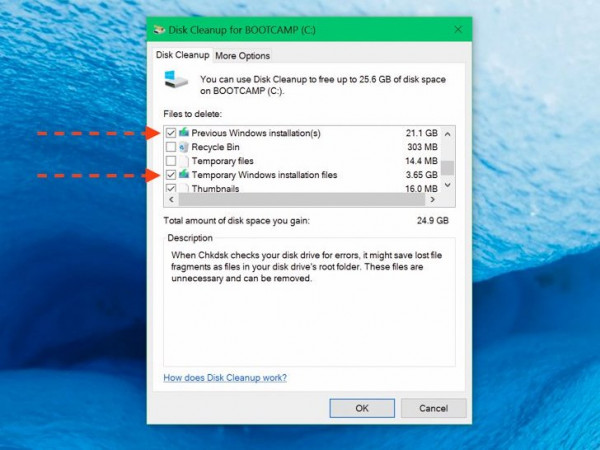
Task: Click the Previous Windows installation(s) row icon
Action: [x=184, y=132]
